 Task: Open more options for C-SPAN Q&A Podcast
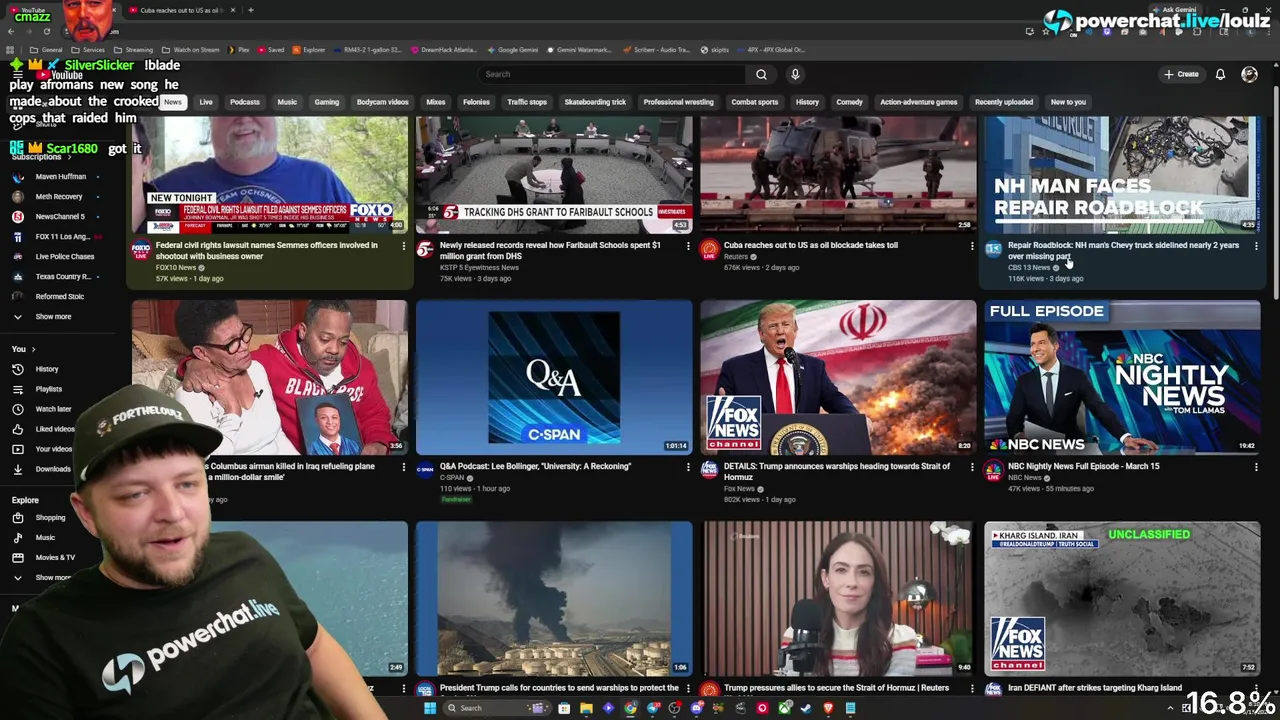click(688, 467)
